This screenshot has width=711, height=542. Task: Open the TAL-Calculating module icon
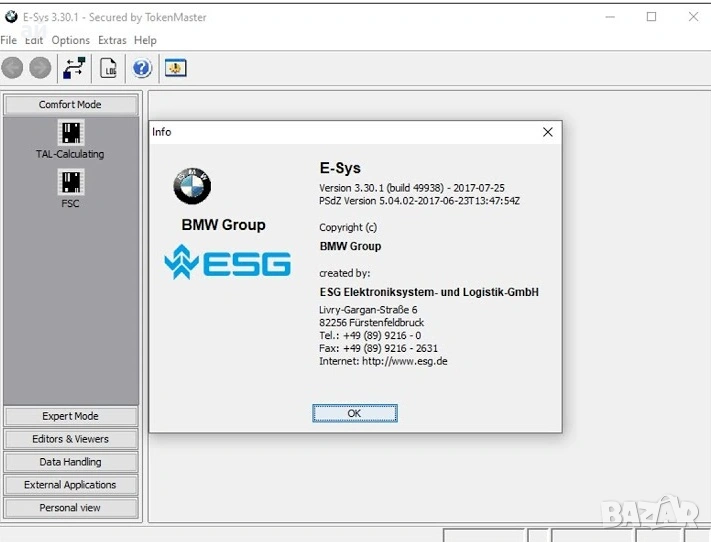pos(70,132)
